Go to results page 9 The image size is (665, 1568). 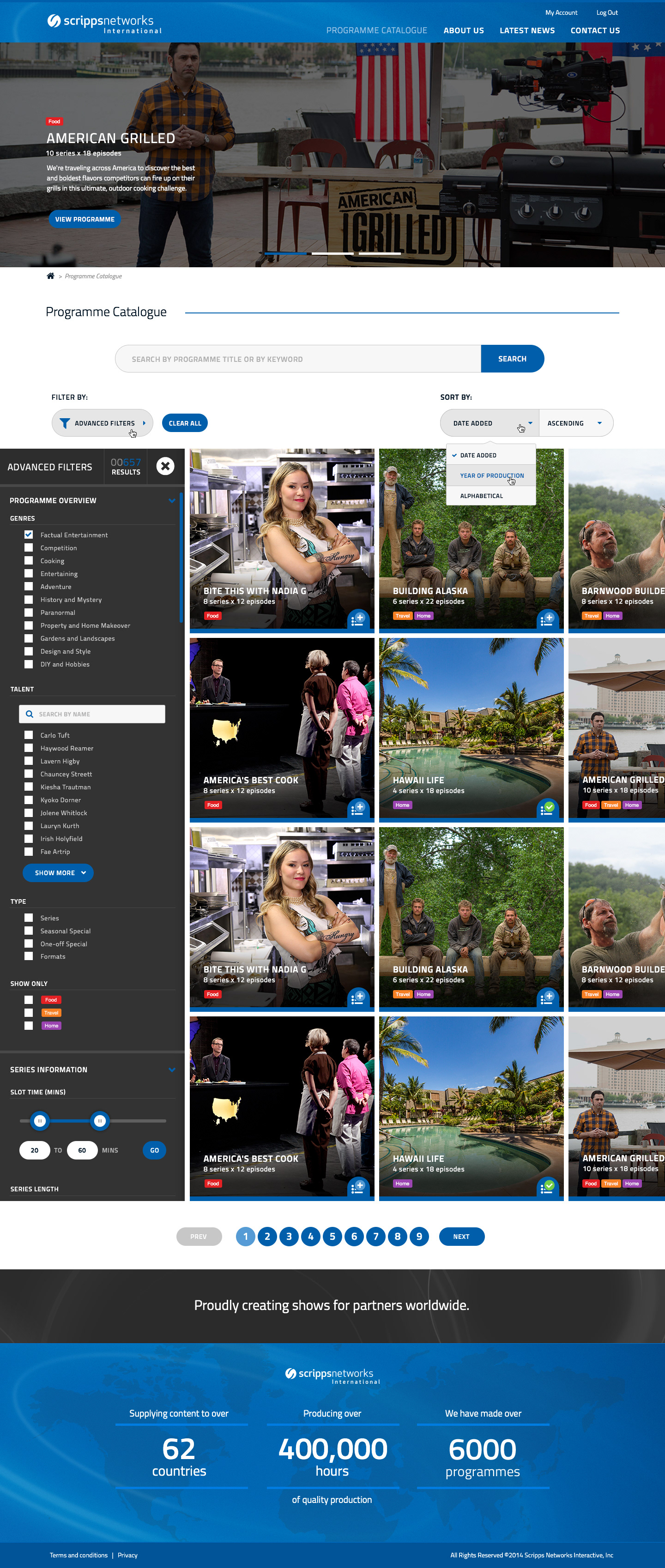[419, 1236]
